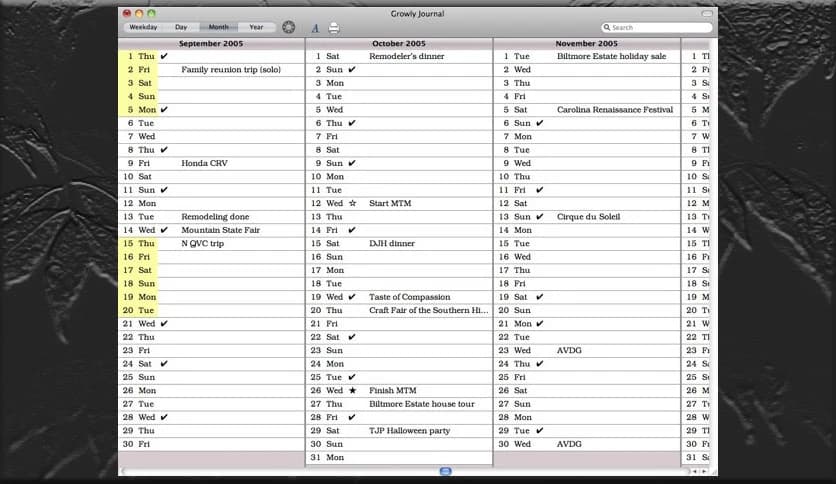The image size is (836, 484).
Task: Open the 'Finish MTM' entry
Action: pyautogui.click(x=393, y=390)
